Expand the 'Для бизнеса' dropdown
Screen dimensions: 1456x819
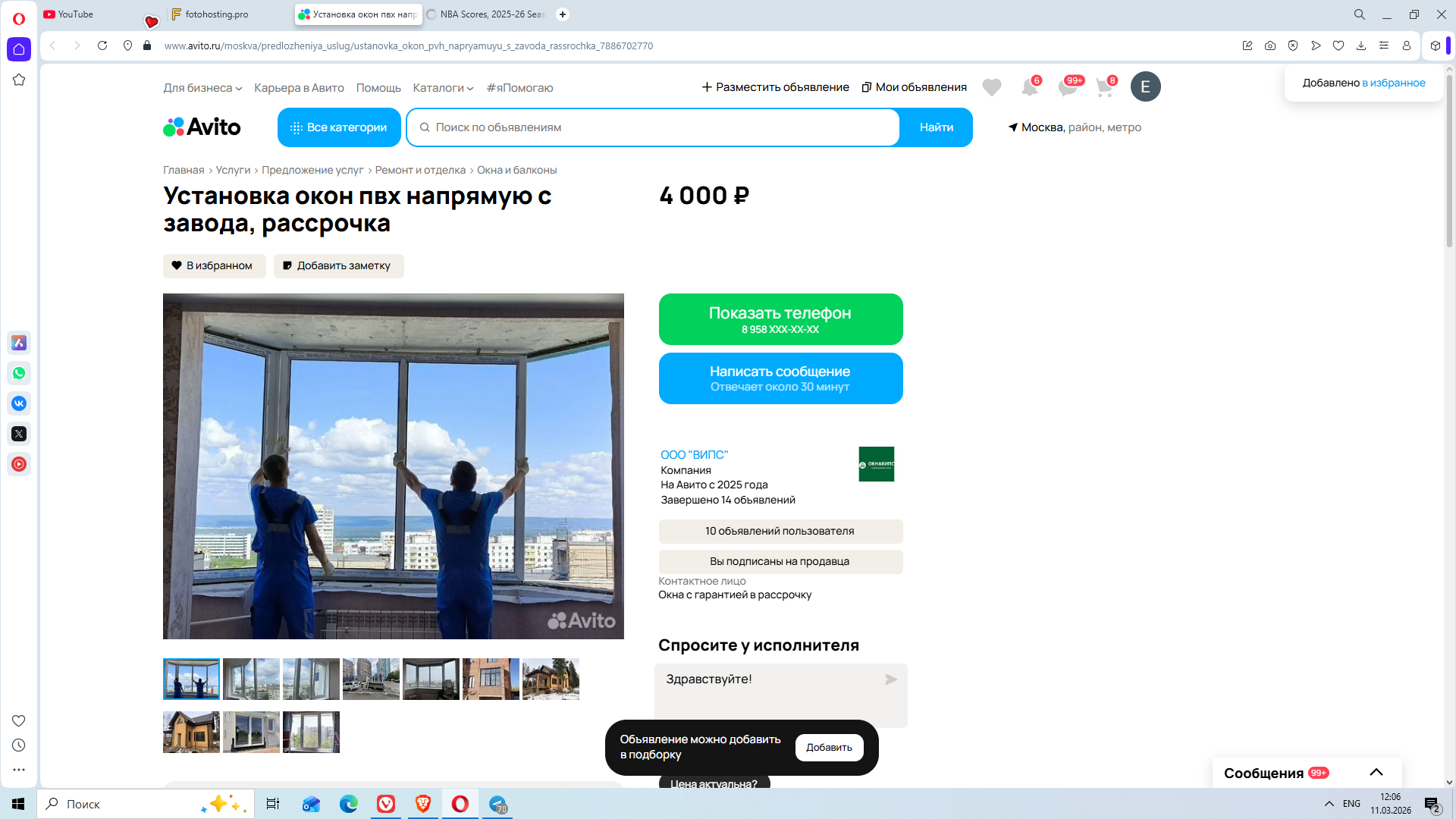point(202,88)
